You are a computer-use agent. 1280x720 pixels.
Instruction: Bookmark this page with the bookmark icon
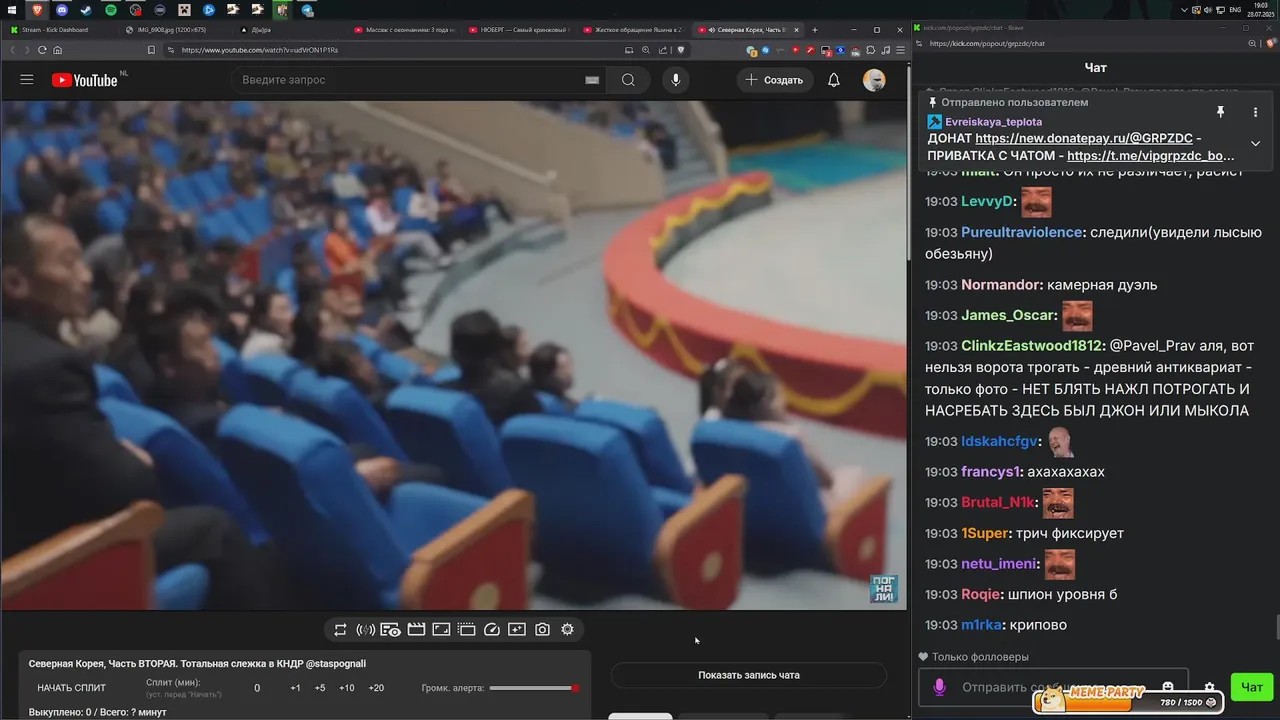[150, 50]
